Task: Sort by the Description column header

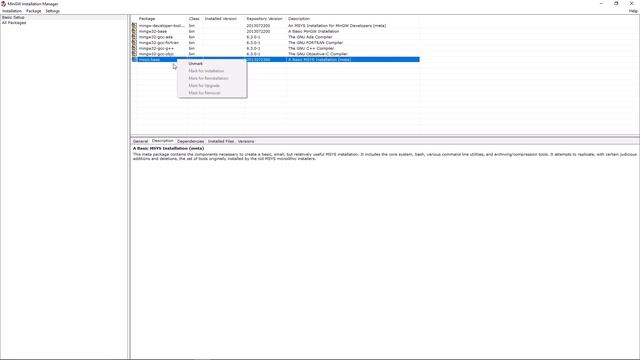Action: (x=299, y=19)
